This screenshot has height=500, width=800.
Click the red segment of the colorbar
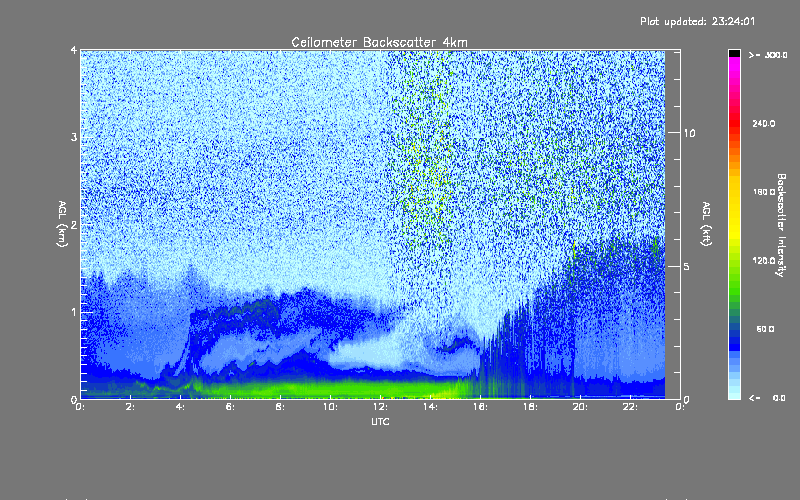[734, 125]
